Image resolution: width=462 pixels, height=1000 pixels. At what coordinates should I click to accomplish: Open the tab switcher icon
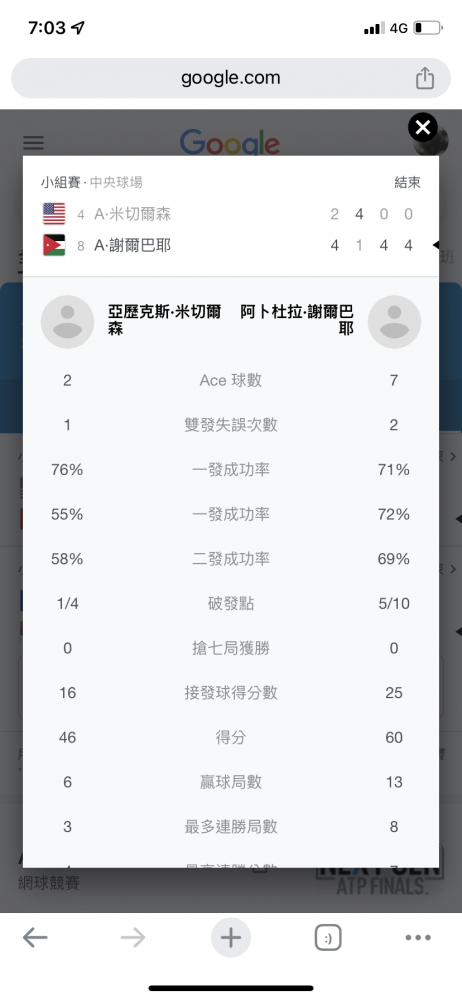tap(328, 938)
